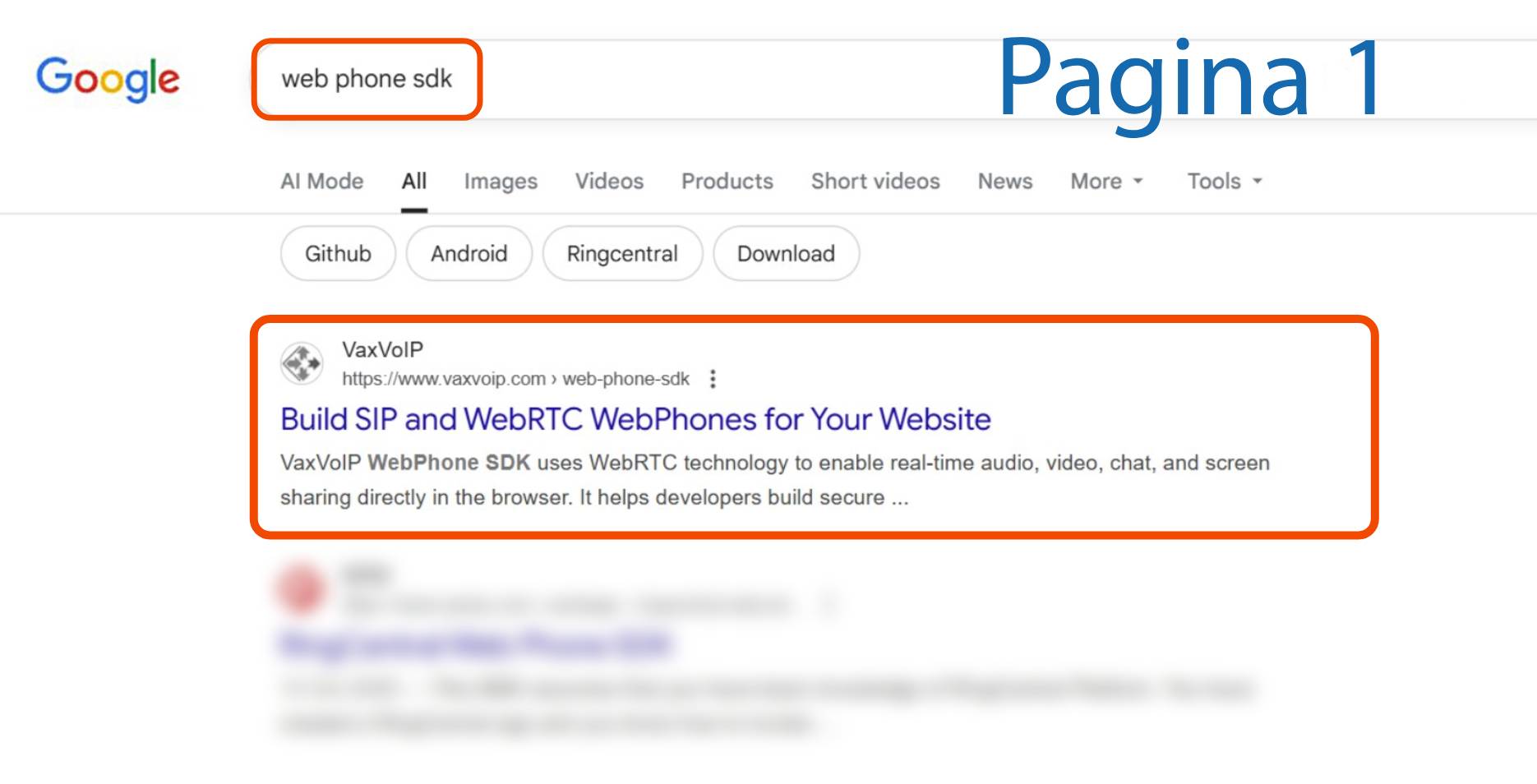Switch to the News tab
Image resolution: width=1537 pixels, height=784 pixels.
(1004, 182)
